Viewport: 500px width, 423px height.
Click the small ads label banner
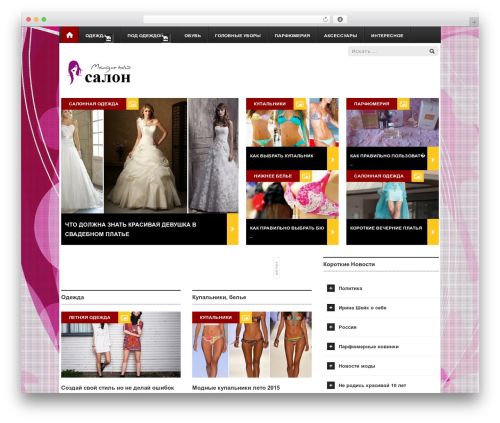(276, 268)
